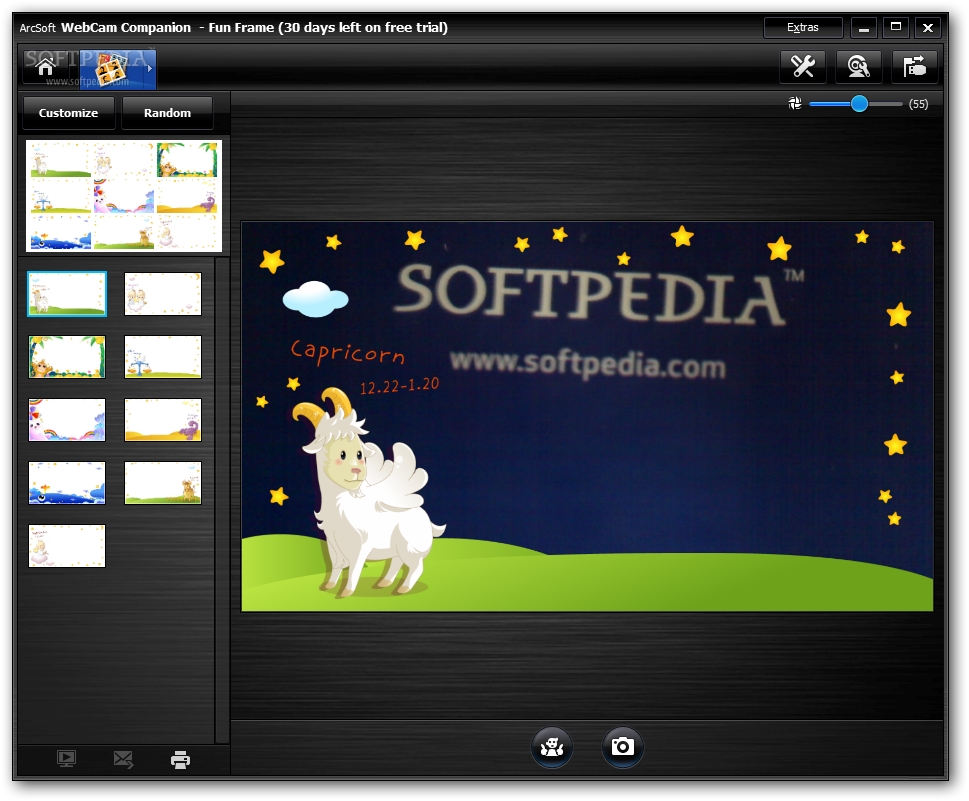
Task: Open the settings tools wrench icon
Action: pos(803,67)
